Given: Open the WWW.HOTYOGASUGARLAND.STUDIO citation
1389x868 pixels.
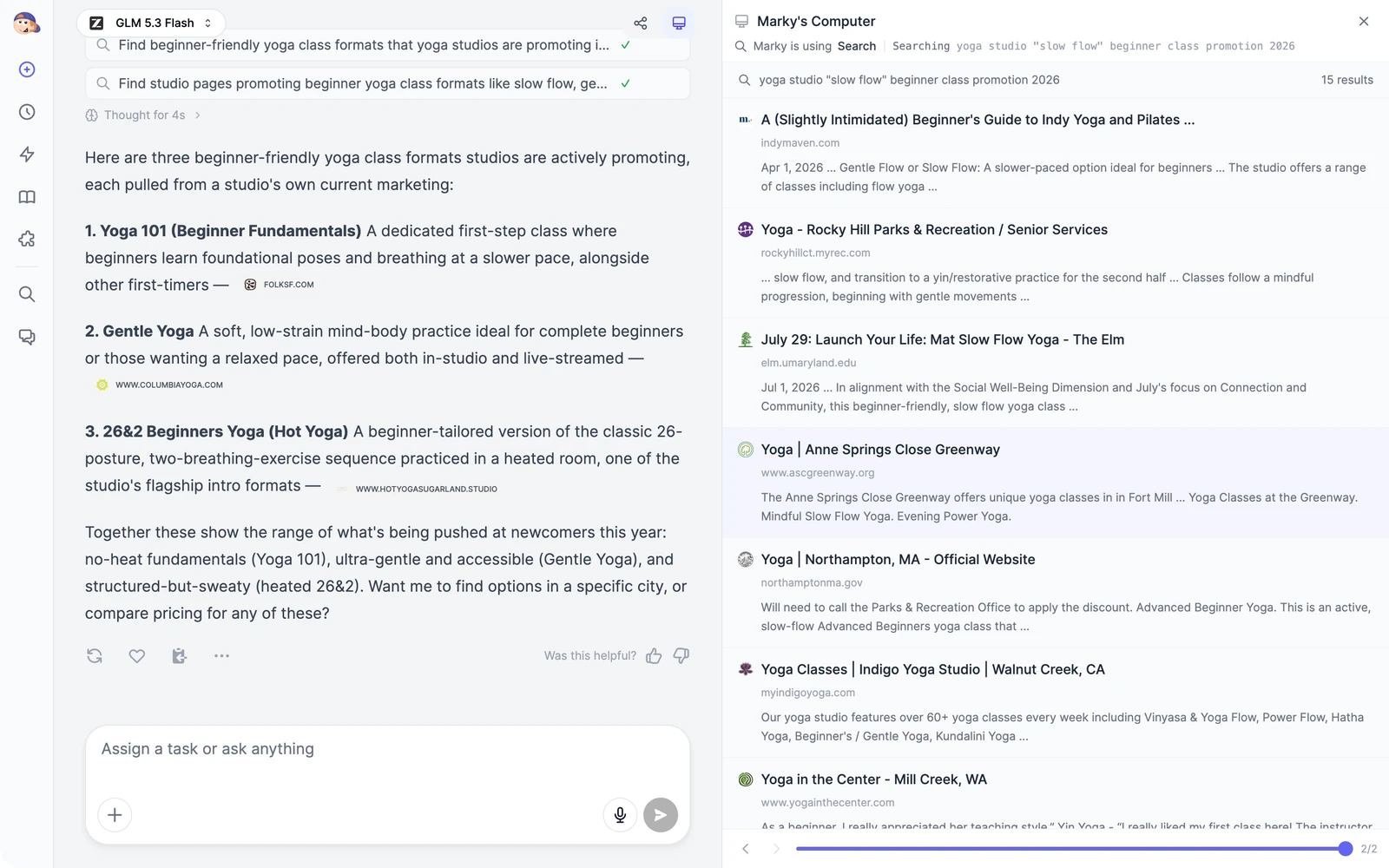Looking at the screenshot, I should 417,489.
